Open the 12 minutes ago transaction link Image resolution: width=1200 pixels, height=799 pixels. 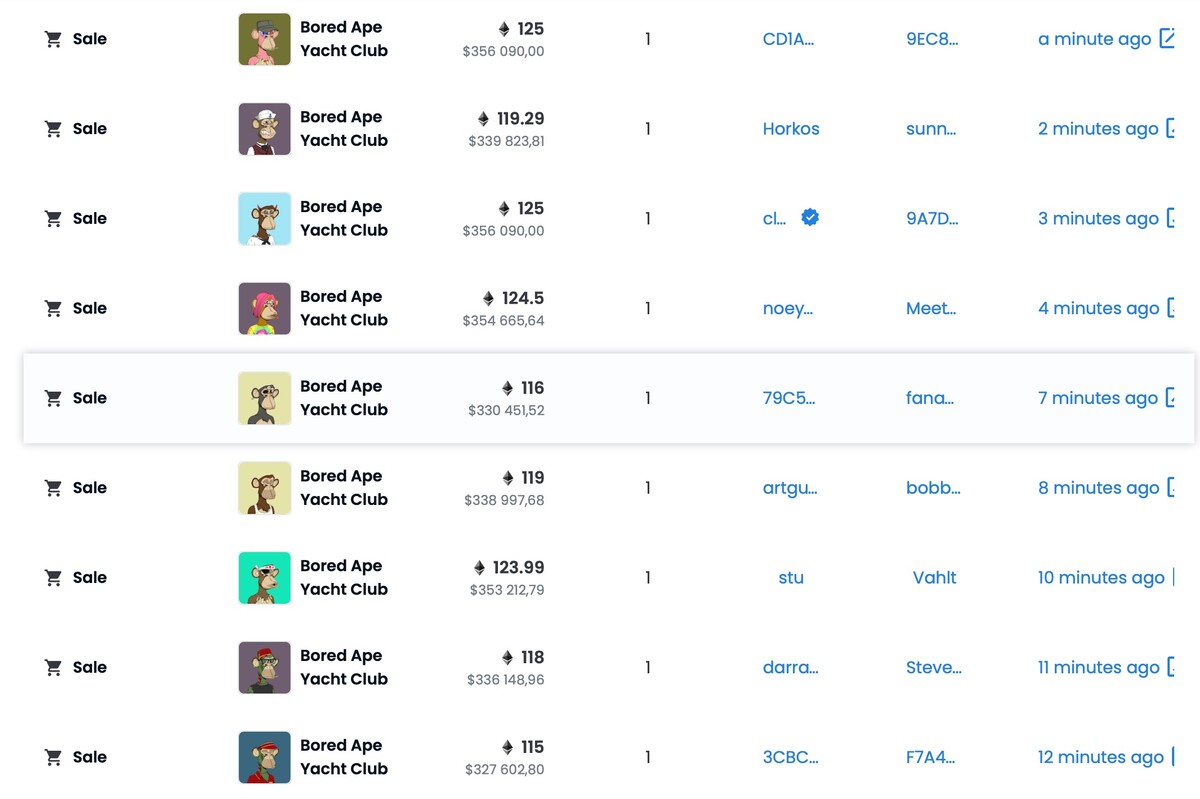pyautogui.click(x=1101, y=757)
